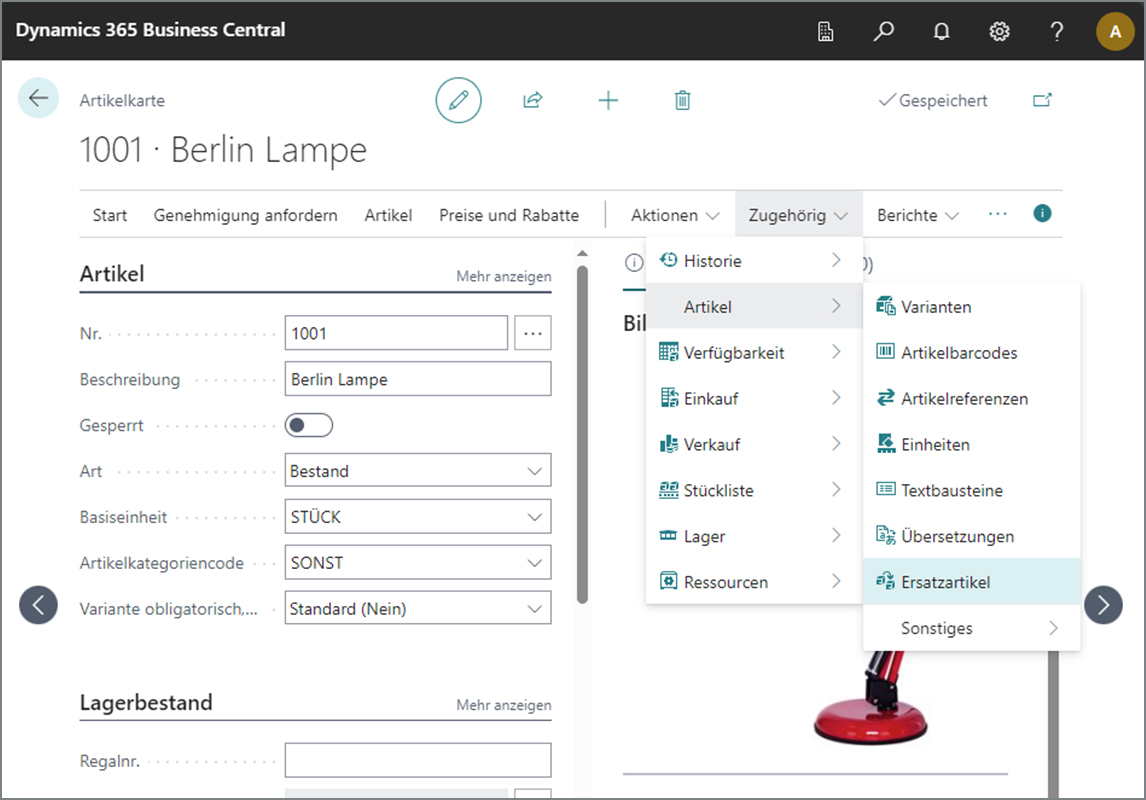This screenshot has height=800, width=1146.
Task: Click the Lager icon
Action: 668,536
